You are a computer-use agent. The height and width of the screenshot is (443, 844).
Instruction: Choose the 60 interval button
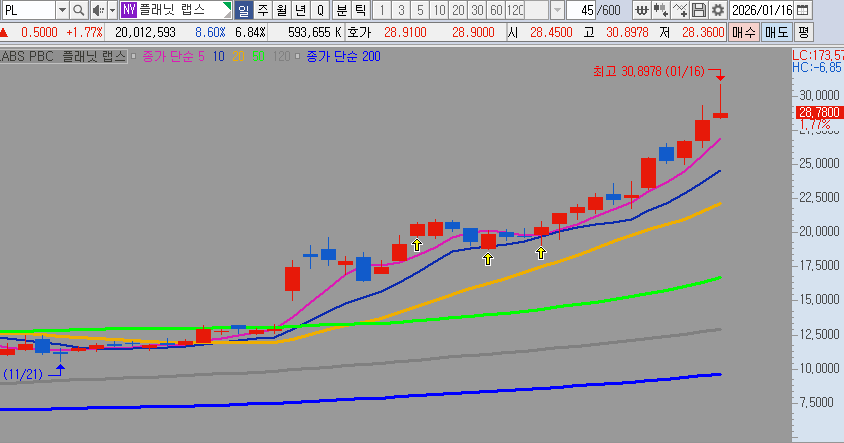(496, 10)
